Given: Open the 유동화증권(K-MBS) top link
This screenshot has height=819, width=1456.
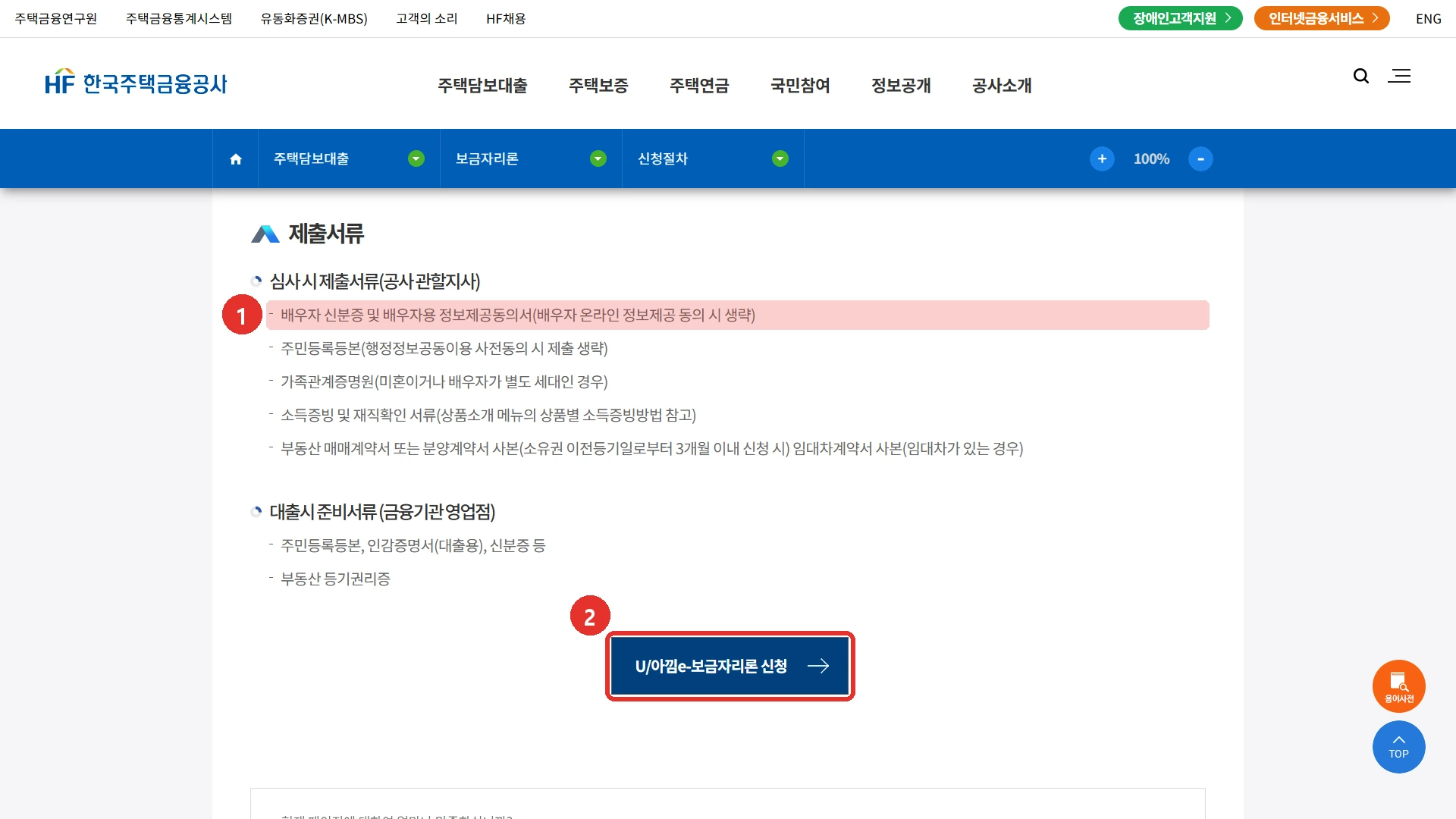Looking at the screenshot, I should tap(314, 19).
